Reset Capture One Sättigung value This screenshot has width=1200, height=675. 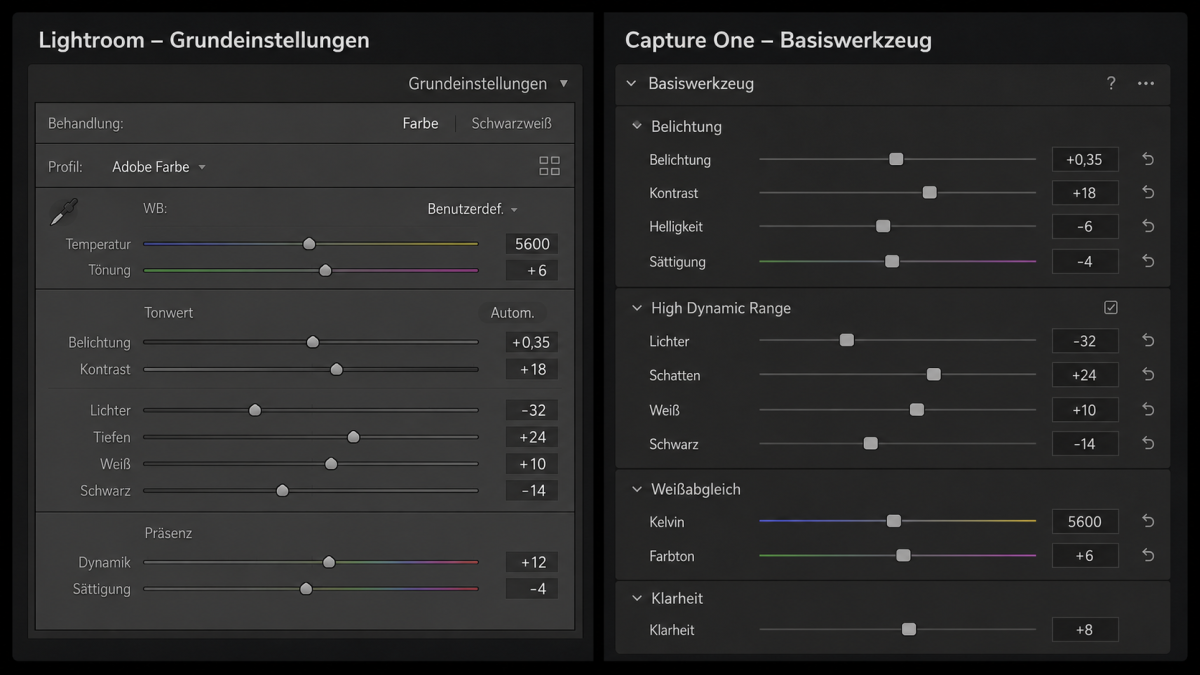click(x=1148, y=262)
